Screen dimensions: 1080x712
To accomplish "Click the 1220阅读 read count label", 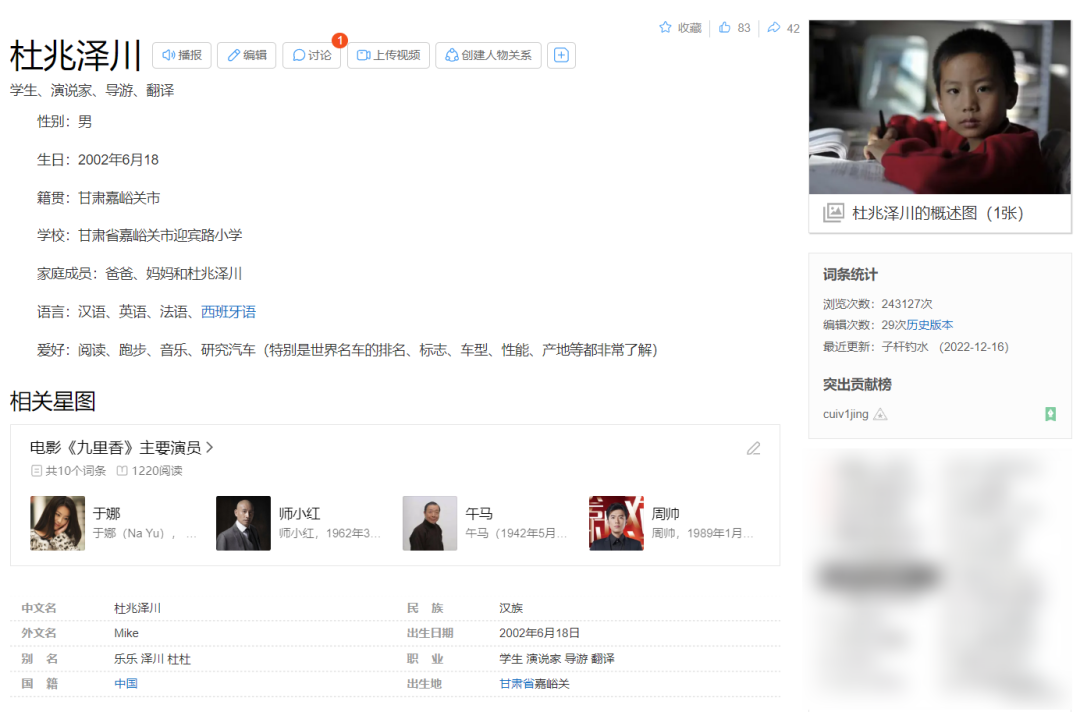I will pos(149,471).
